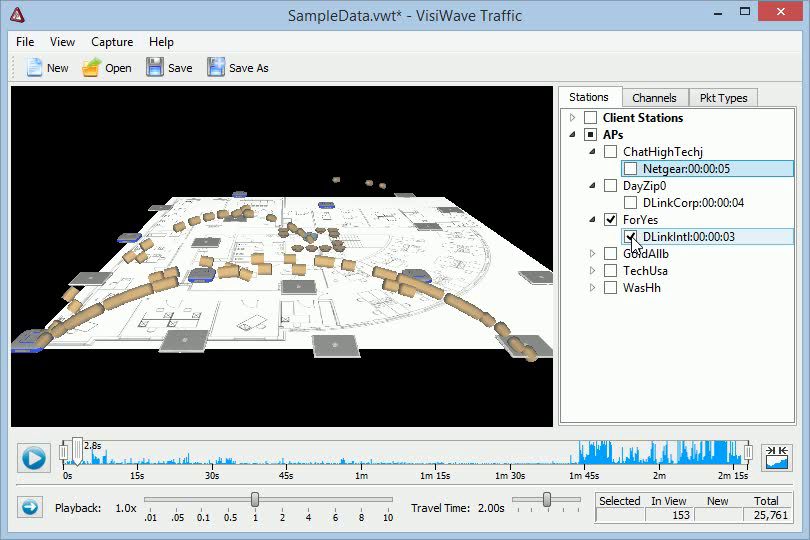The width and height of the screenshot is (810, 540).
Task: Open the Capture menu
Action: click(x=112, y=42)
